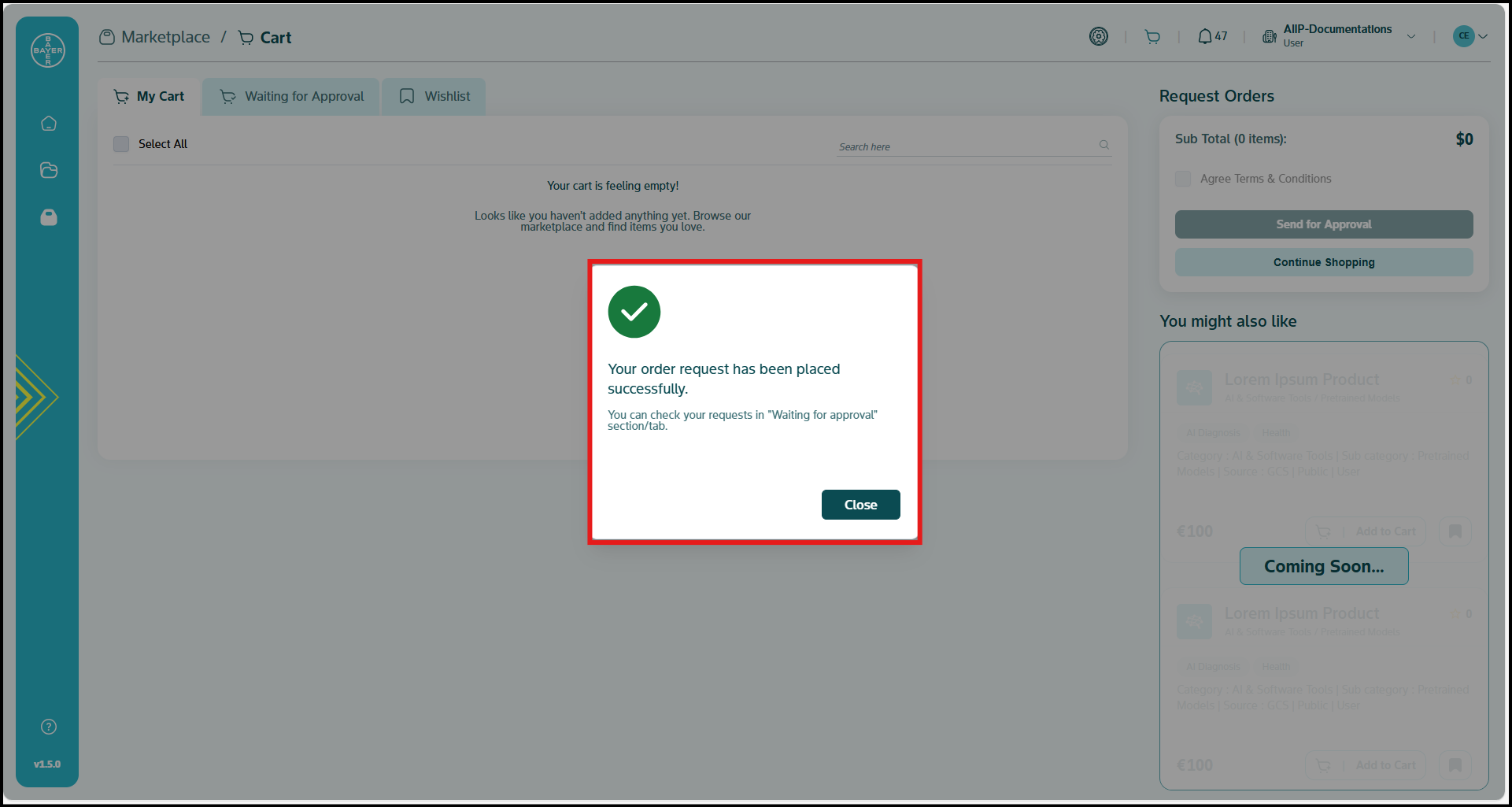Click the Continue Shopping button
The width and height of the screenshot is (1512, 807).
(x=1323, y=262)
